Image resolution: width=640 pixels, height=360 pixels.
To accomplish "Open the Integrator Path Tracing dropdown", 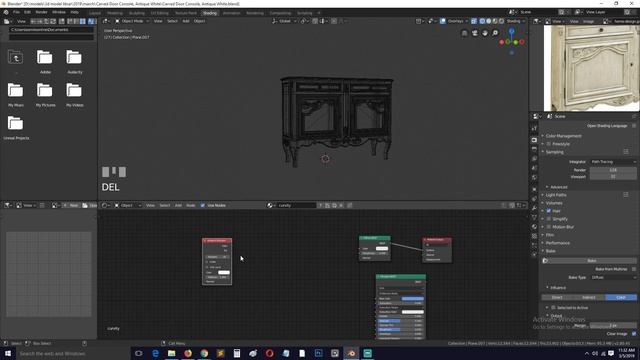I will tap(613, 162).
